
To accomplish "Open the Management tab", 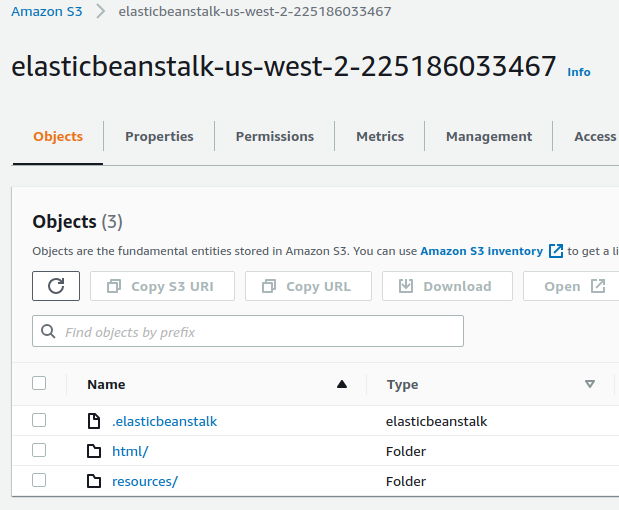I will coord(489,137).
